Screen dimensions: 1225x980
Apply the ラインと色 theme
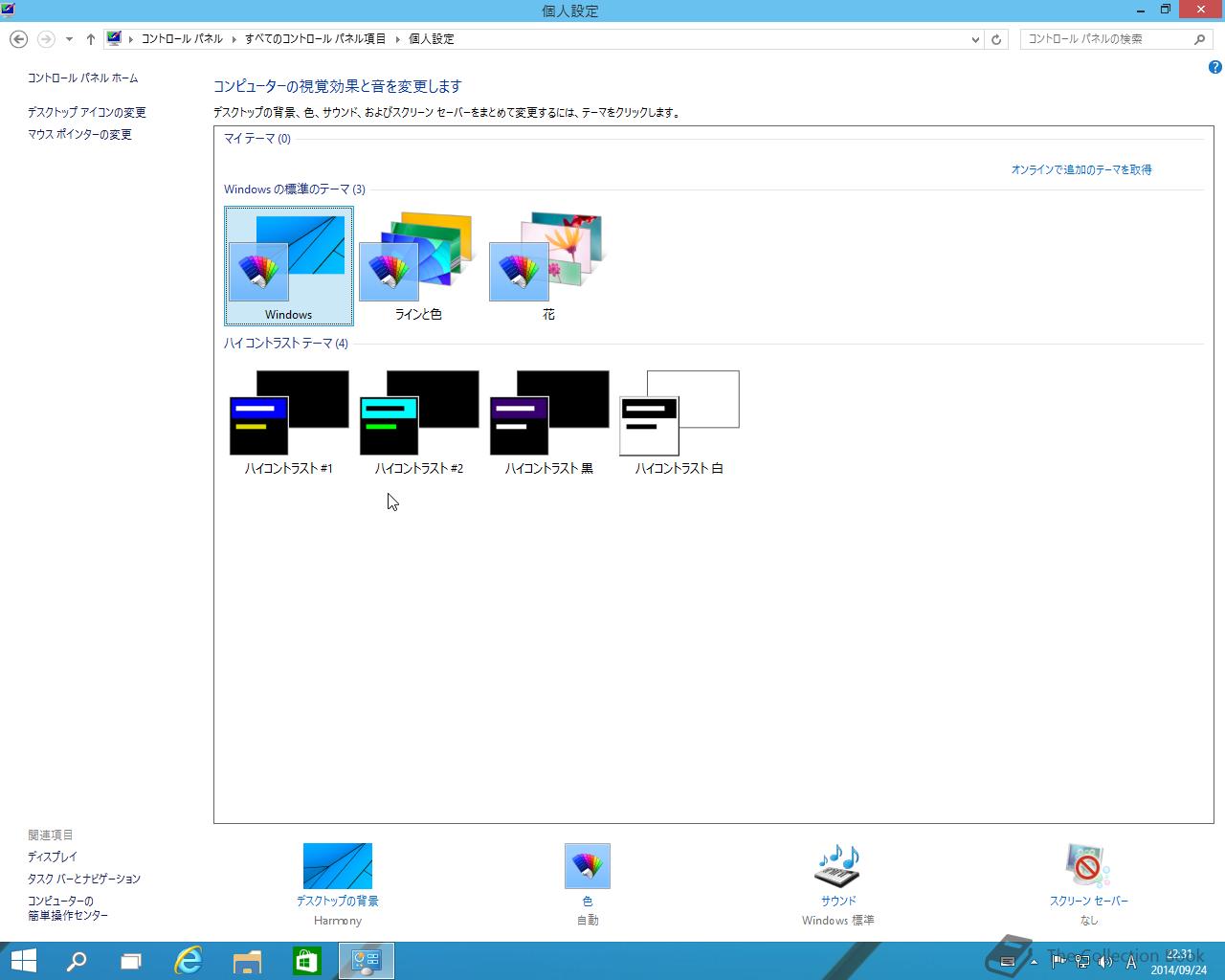tap(418, 266)
